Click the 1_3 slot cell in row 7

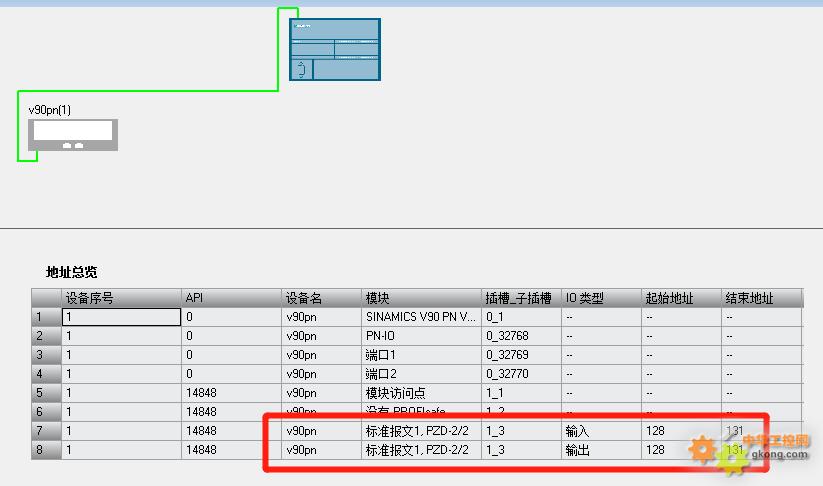point(521,431)
